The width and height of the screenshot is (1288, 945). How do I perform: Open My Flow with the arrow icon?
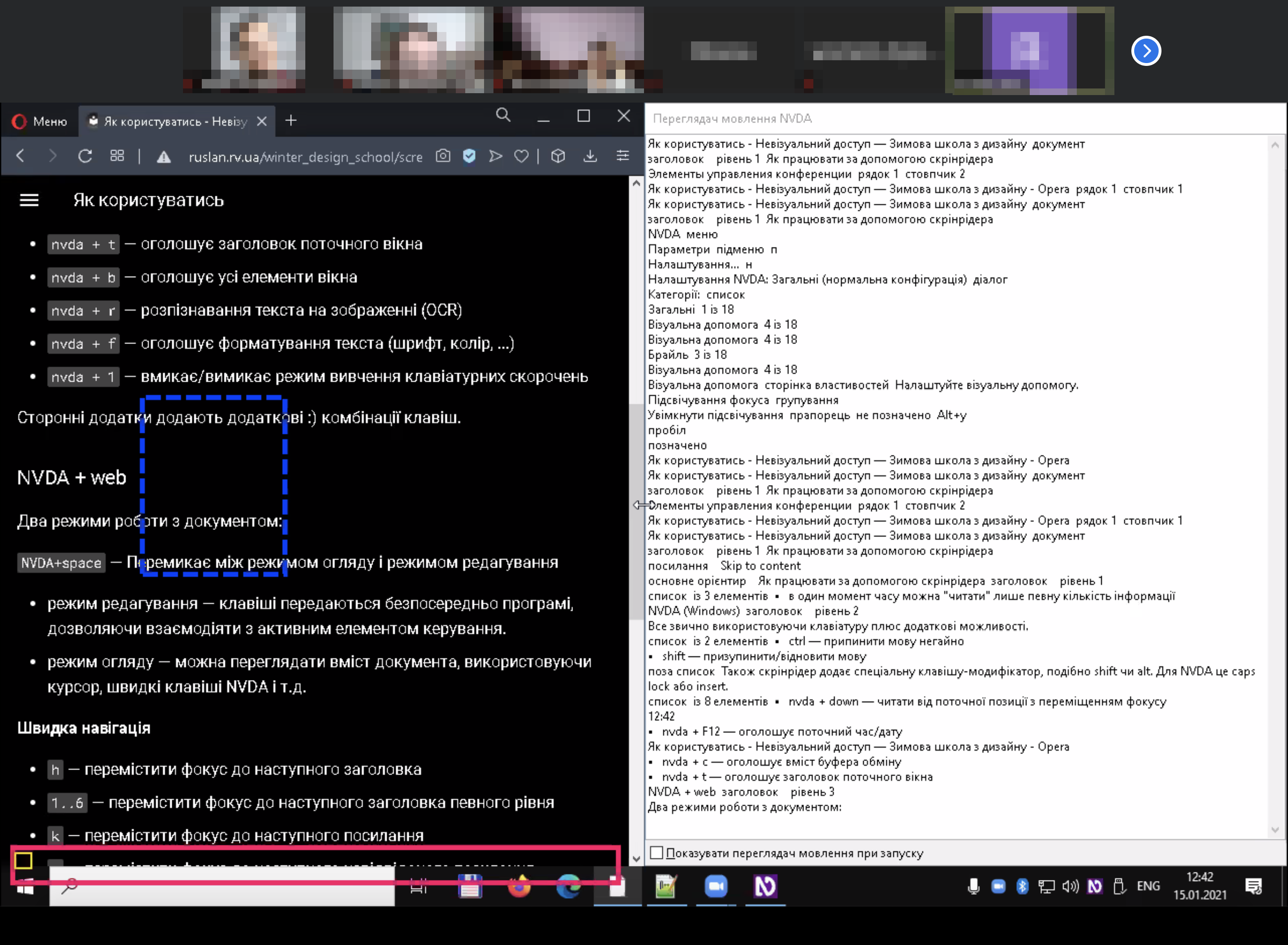[495, 156]
